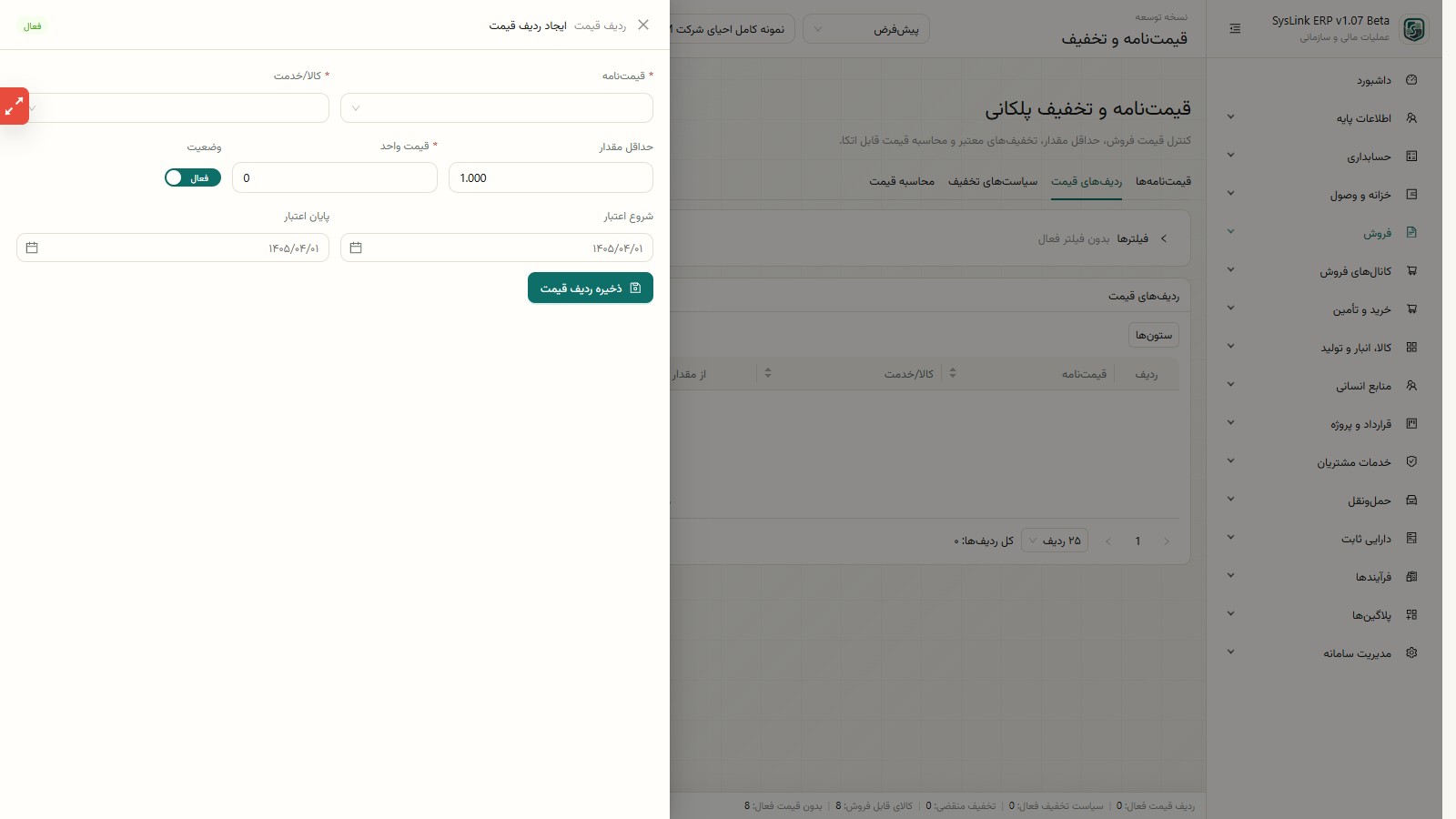Click ردیف column header

coord(1147,374)
